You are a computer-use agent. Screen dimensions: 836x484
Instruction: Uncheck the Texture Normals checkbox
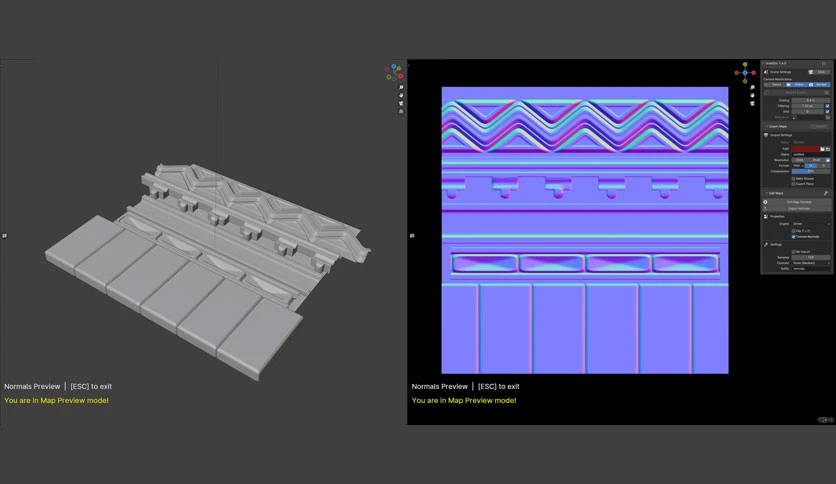pyautogui.click(x=793, y=237)
